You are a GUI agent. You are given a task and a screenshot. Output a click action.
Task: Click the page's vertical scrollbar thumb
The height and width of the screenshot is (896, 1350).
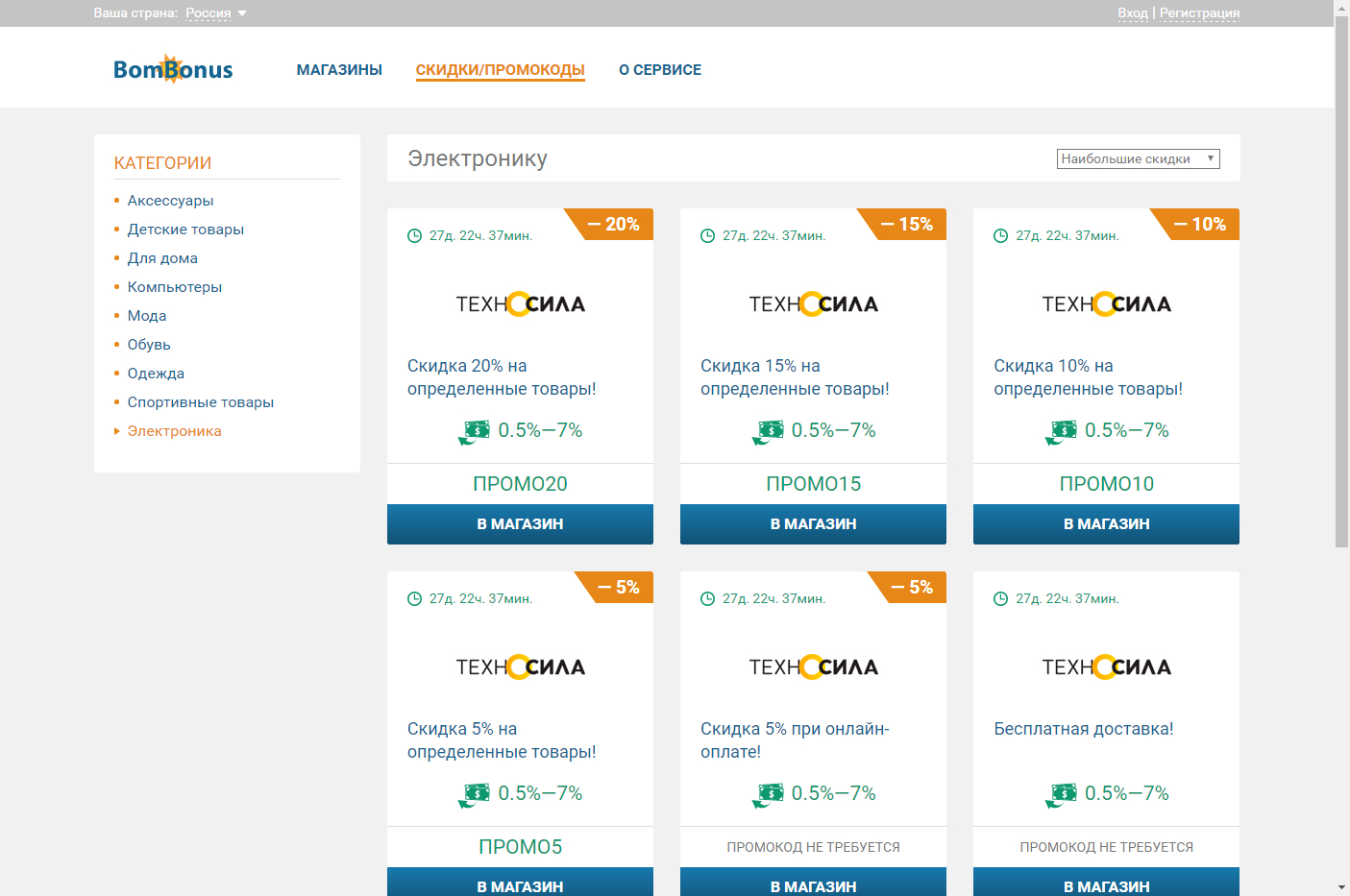pos(1342,281)
